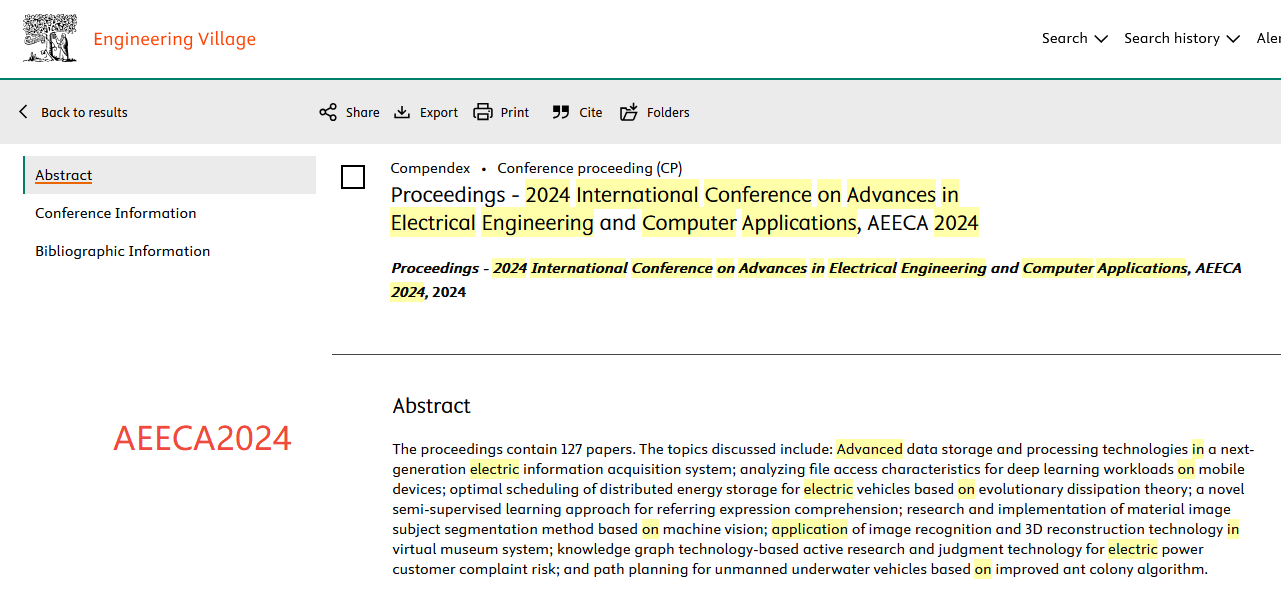Tick the checkbox beside the proceedings title

[353, 177]
